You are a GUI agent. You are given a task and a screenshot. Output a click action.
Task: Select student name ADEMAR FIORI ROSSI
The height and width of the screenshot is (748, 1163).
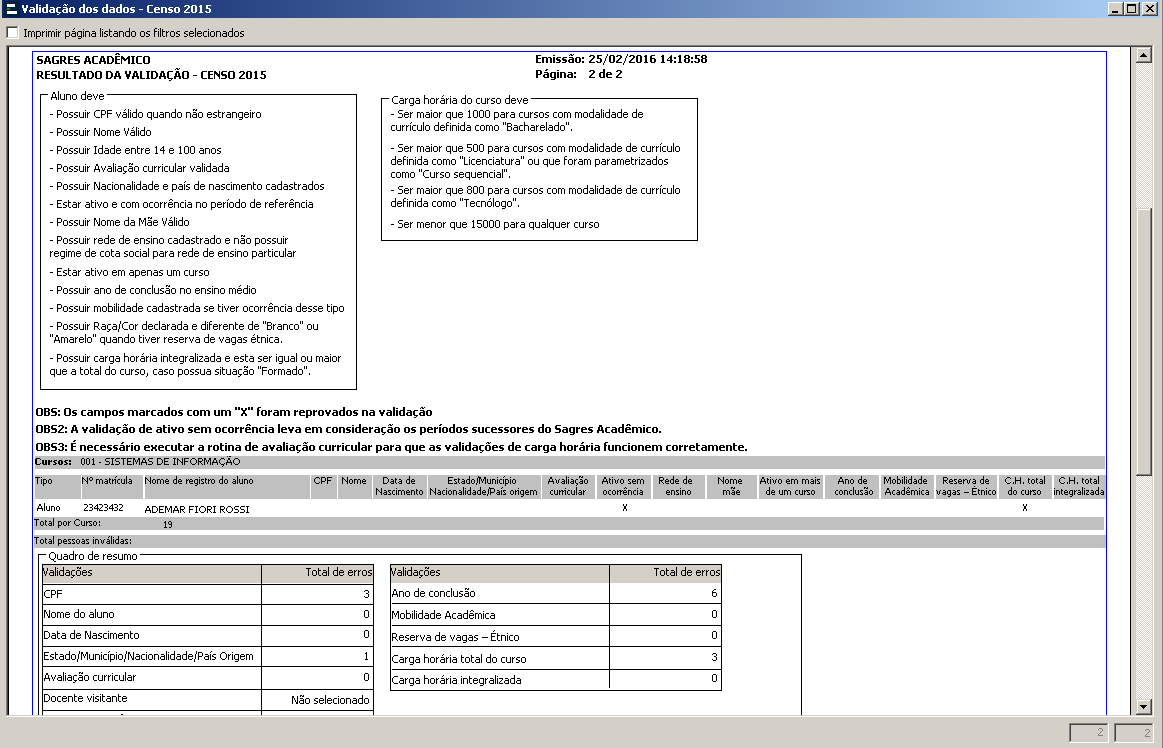pos(196,509)
